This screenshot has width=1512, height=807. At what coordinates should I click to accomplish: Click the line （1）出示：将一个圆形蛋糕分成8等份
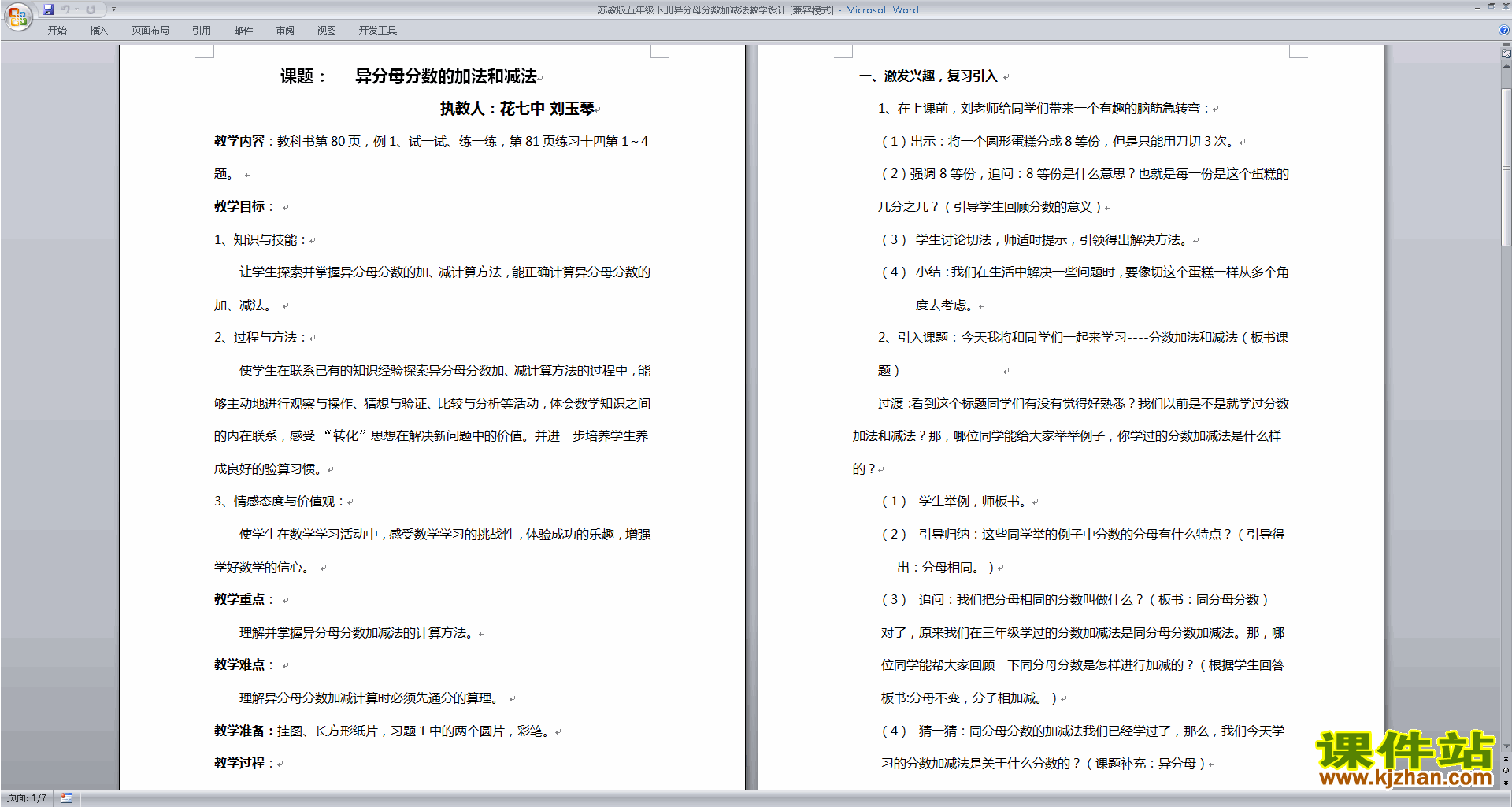[x=1059, y=141]
